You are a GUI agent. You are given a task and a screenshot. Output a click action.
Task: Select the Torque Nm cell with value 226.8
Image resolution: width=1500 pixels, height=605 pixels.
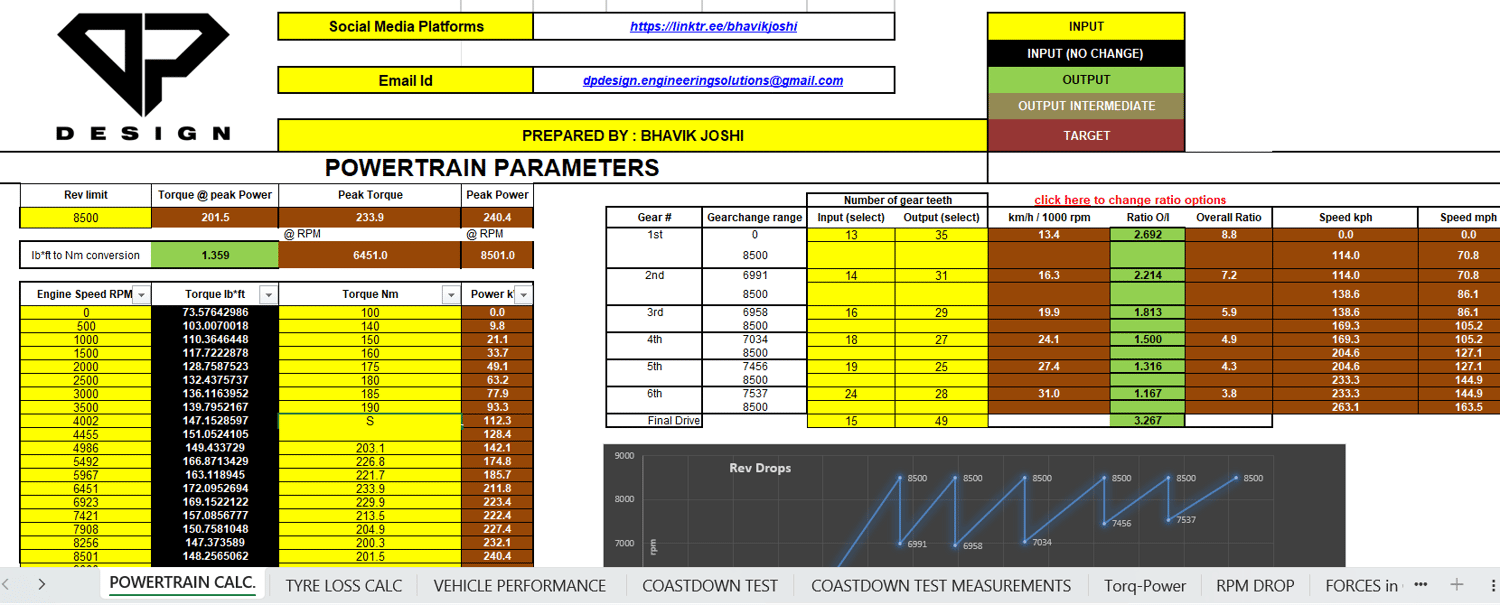(370, 462)
